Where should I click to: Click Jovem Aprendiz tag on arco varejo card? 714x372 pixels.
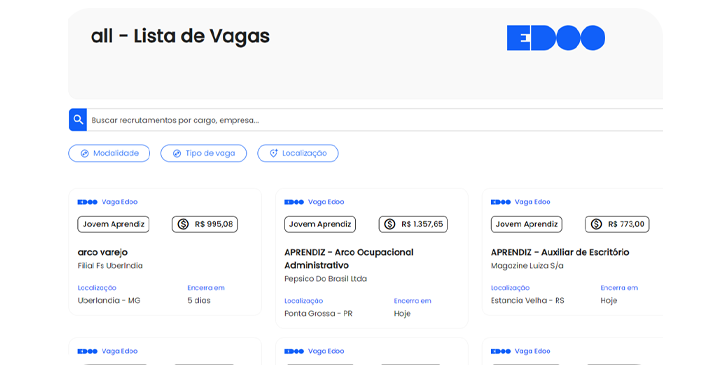click(113, 224)
